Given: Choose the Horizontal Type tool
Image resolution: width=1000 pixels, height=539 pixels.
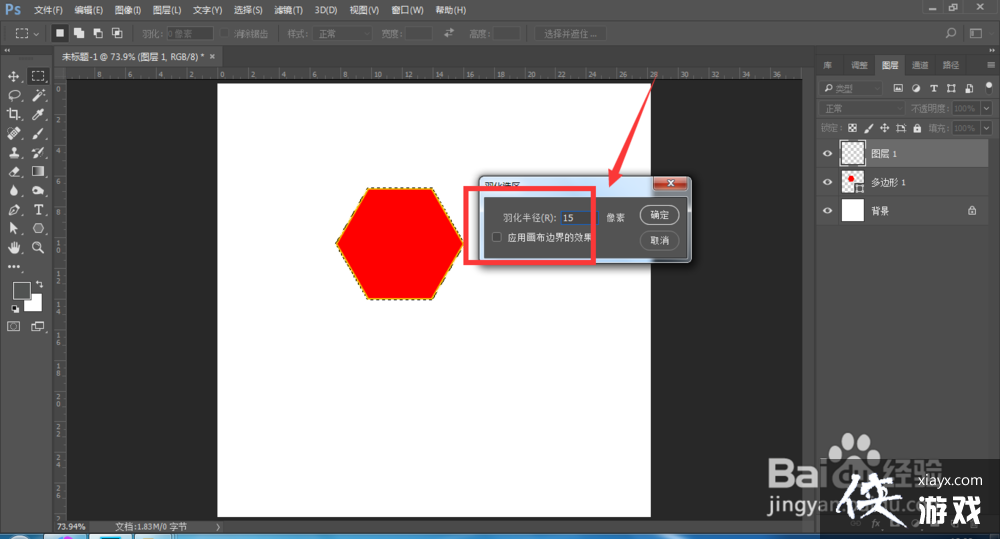Looking at the screenshot, I should click(39, 209).
